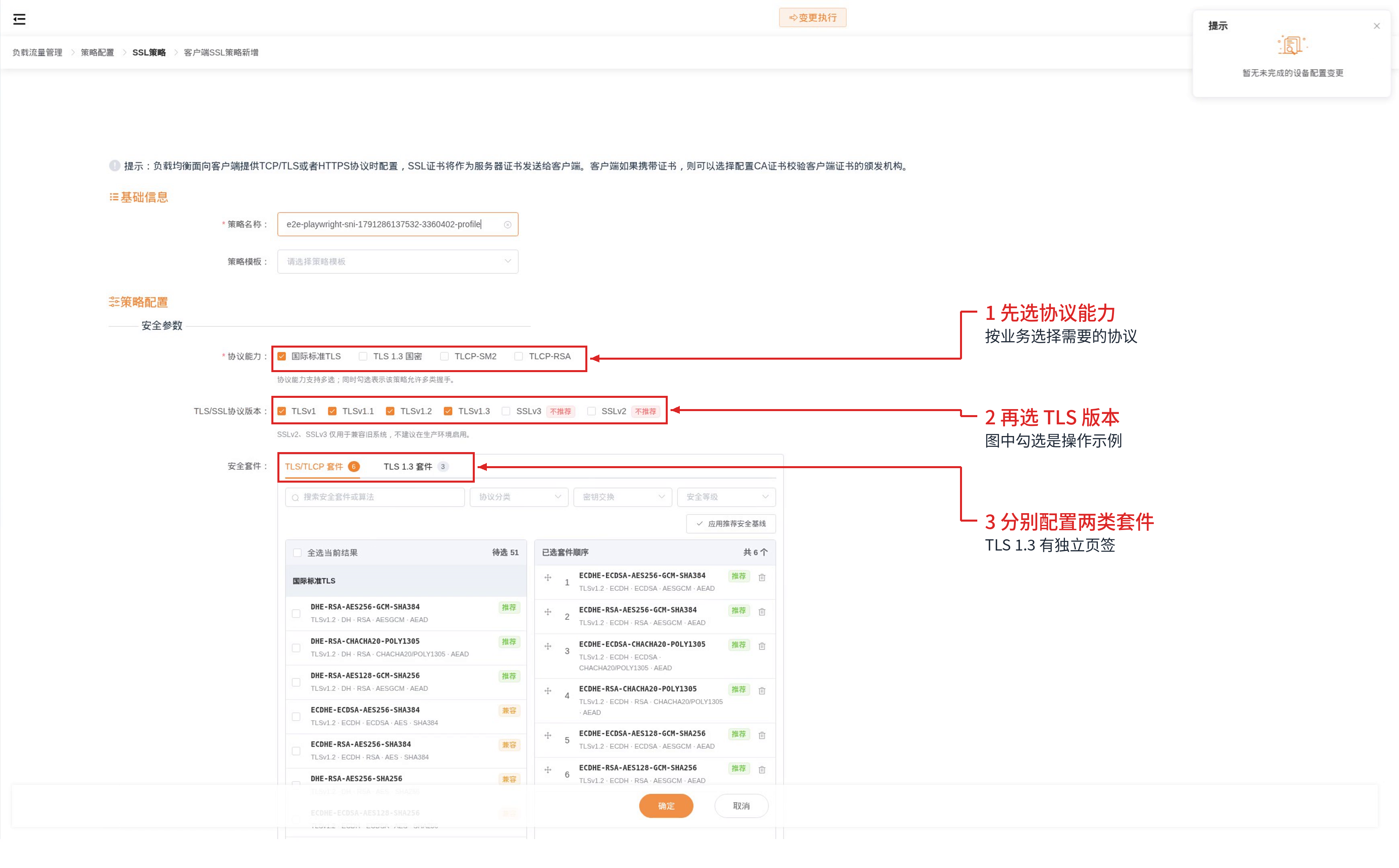Focus the 策略名称 input field
Viewport: 1399px width, 868px height.
[398, 225]
